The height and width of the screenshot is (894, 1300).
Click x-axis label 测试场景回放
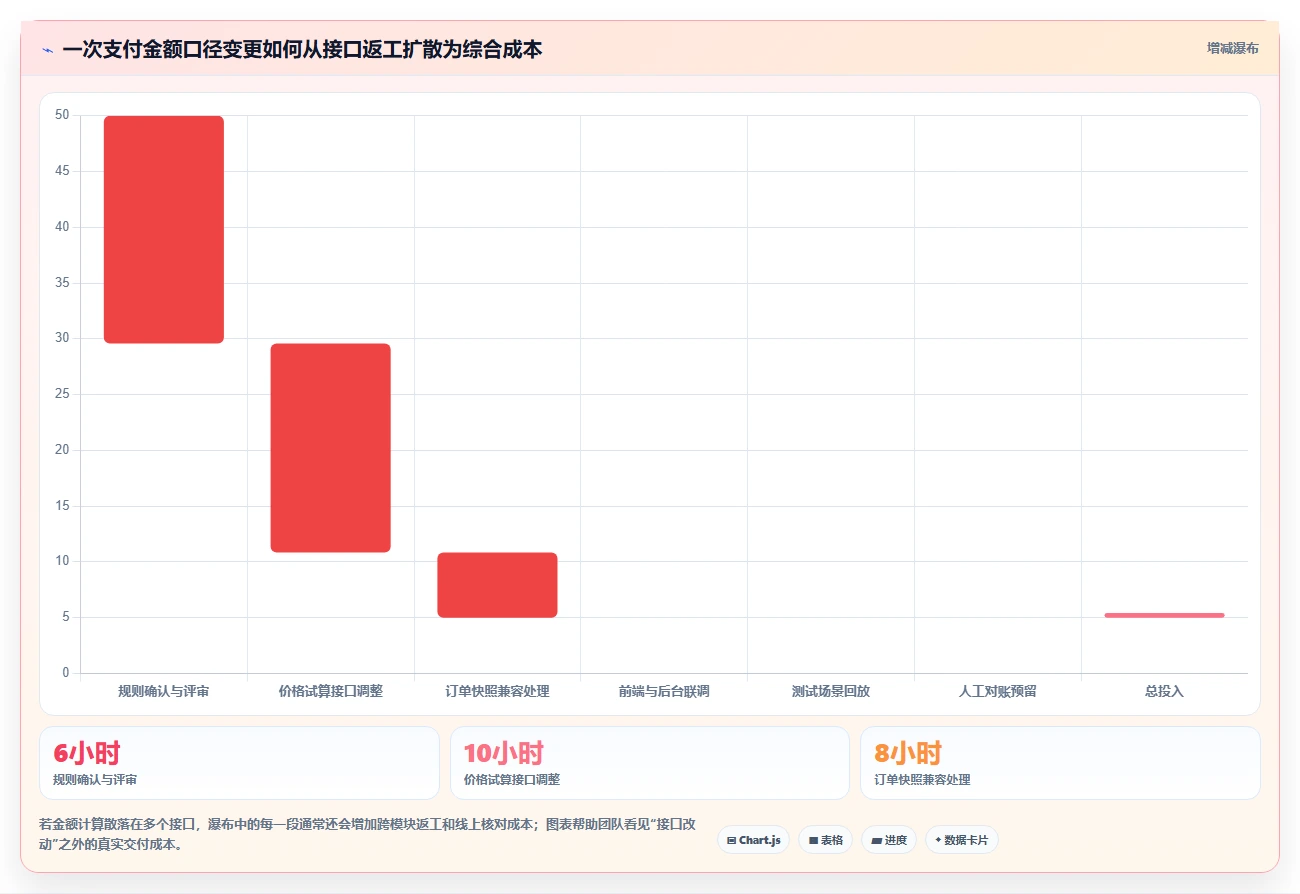(x=831, y=691)
